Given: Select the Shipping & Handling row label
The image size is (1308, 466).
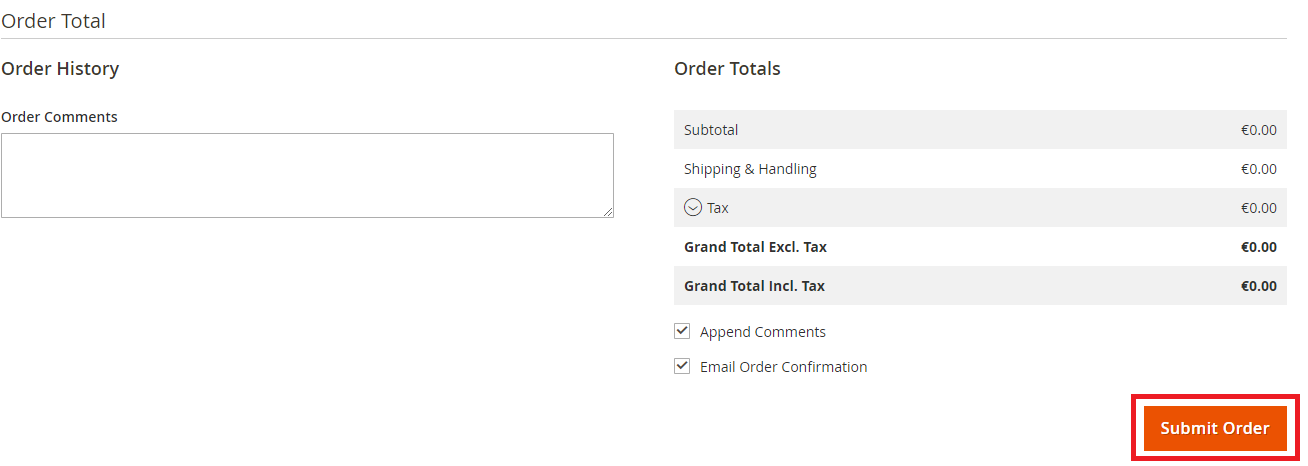Looking at the screenshot, I should [x=750, y=169].
